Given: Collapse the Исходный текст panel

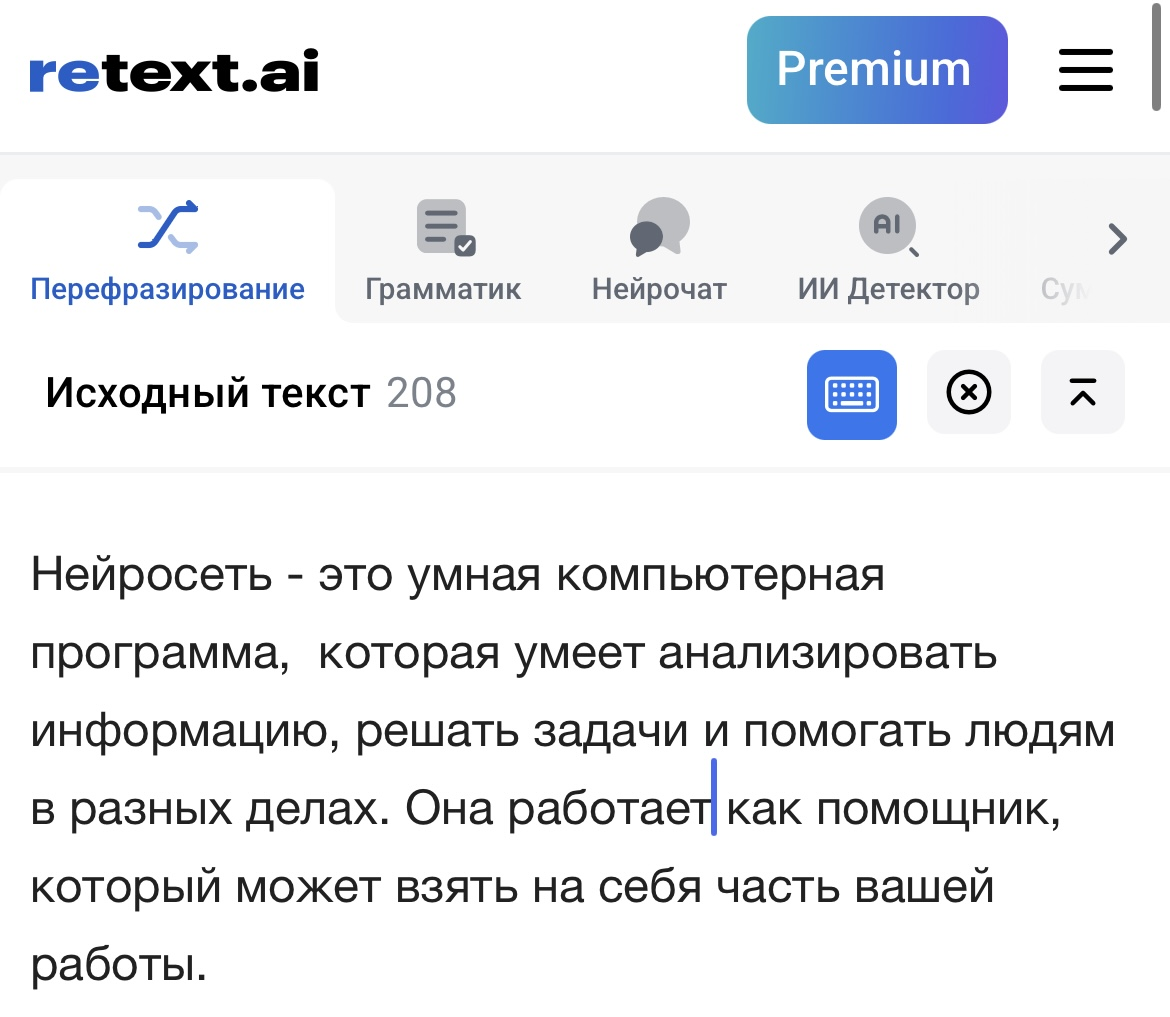Looking at the screenshot, I should coord(1082,393).
